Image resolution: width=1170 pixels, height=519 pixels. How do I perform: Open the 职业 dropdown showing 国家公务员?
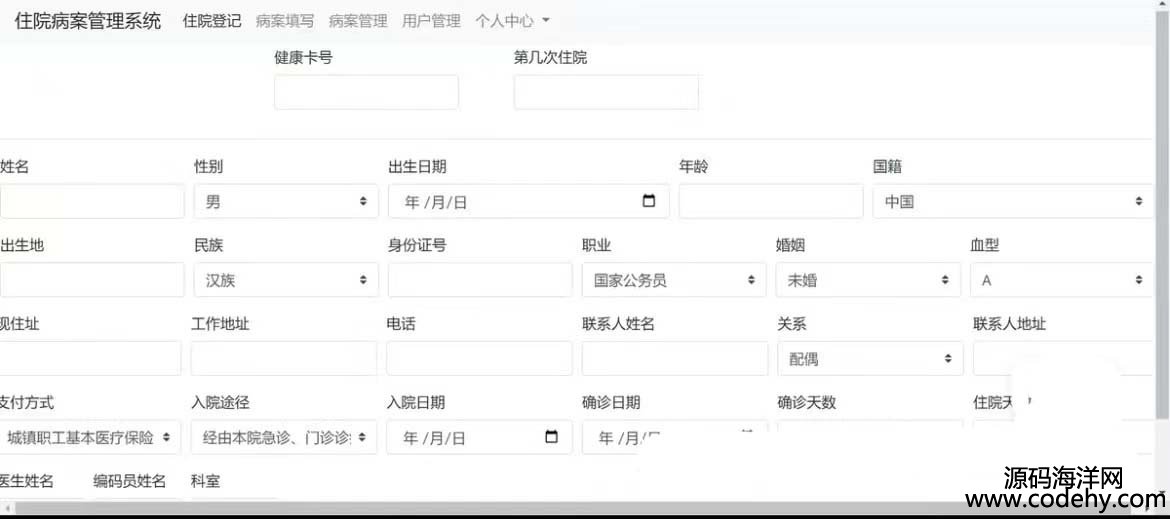point(674,280)
